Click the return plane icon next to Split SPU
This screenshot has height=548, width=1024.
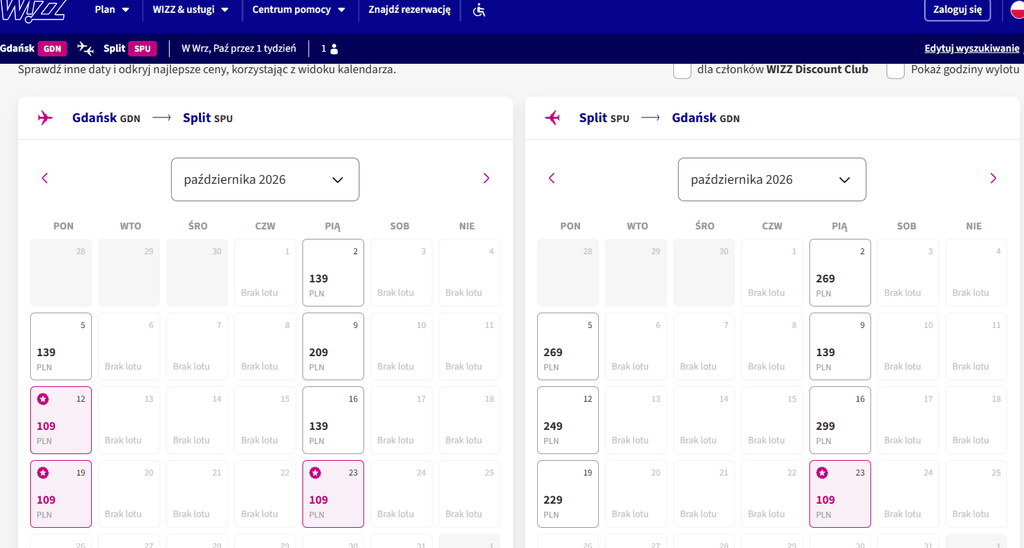click(552, 118)
